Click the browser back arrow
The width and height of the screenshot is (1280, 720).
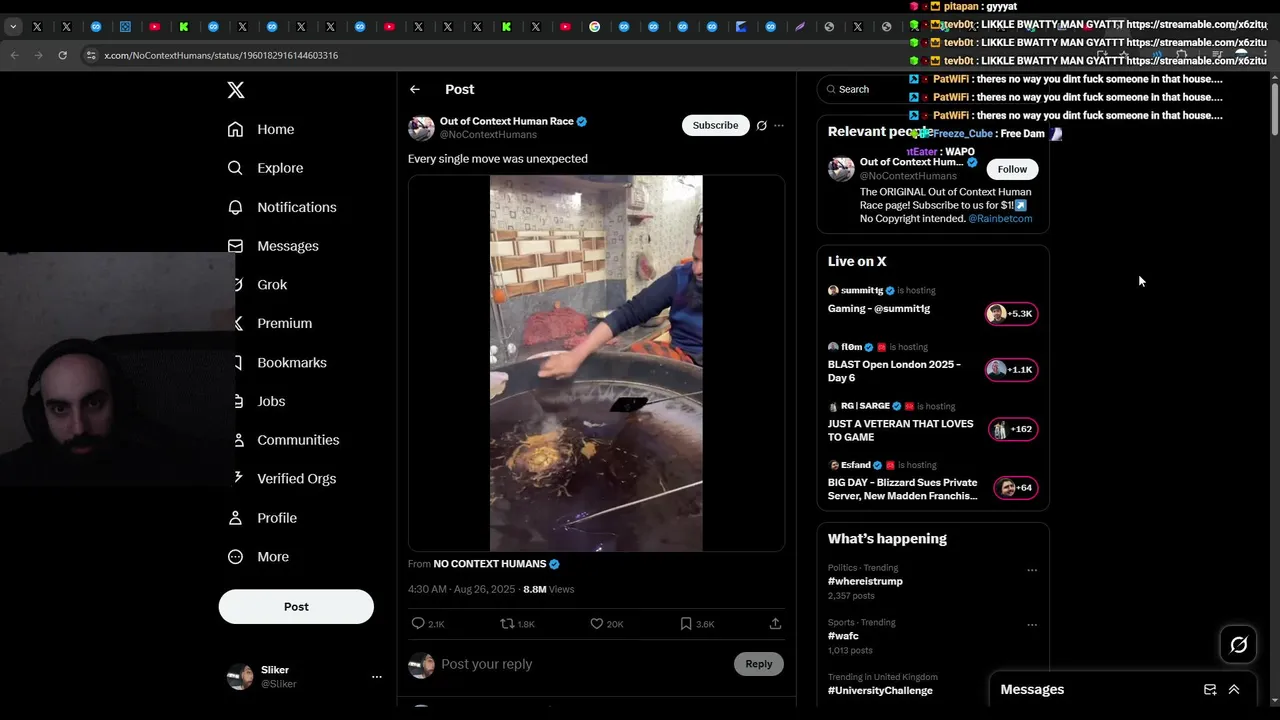14,55
